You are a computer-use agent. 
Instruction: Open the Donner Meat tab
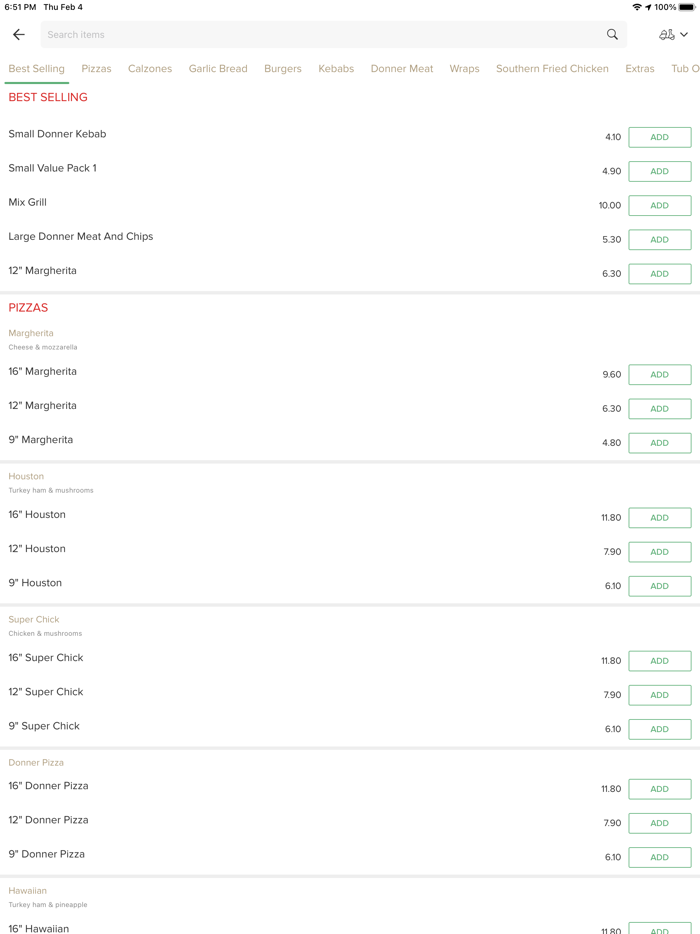402,69
